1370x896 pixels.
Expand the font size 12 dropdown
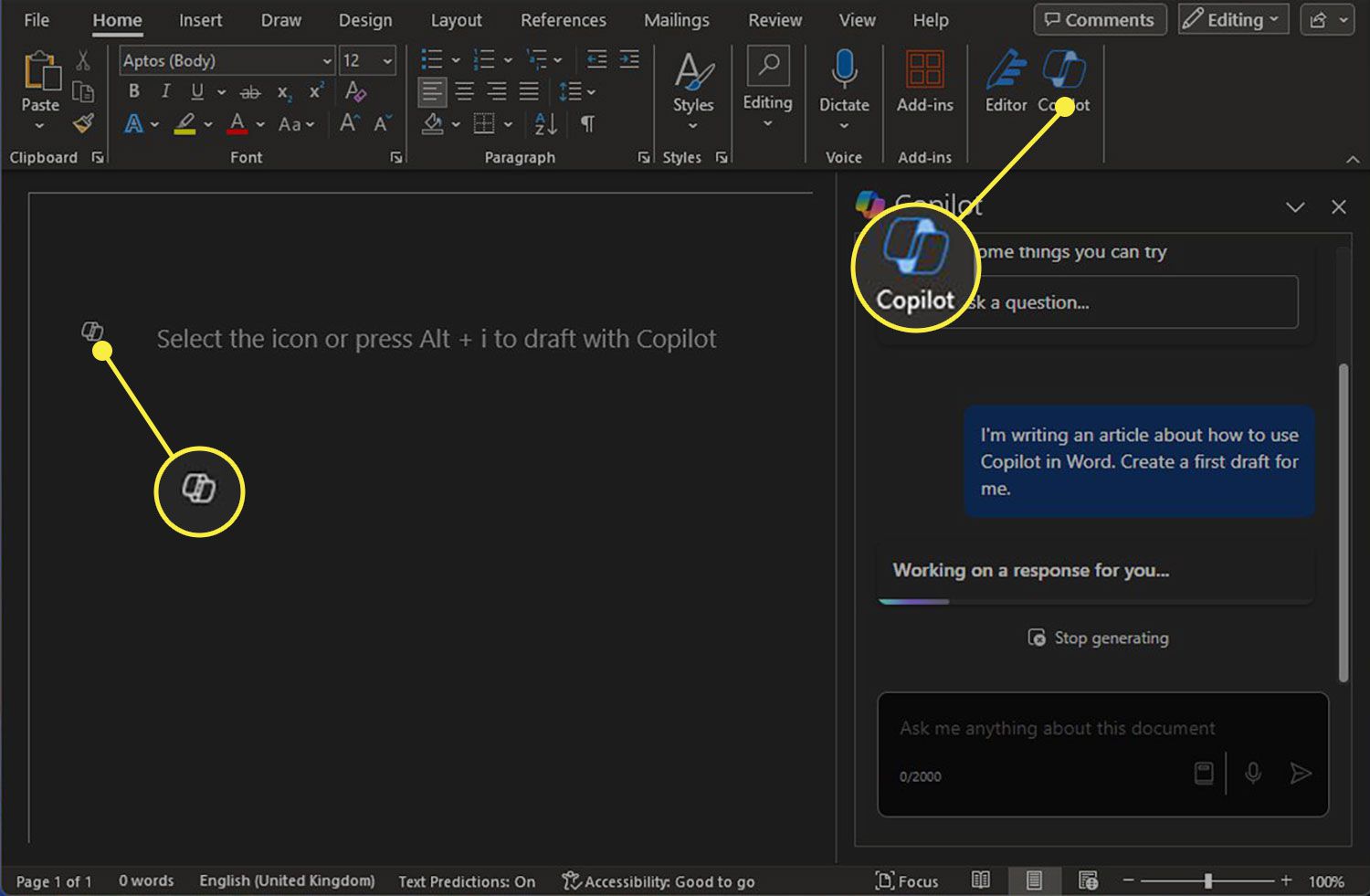(x=387, y=61)
